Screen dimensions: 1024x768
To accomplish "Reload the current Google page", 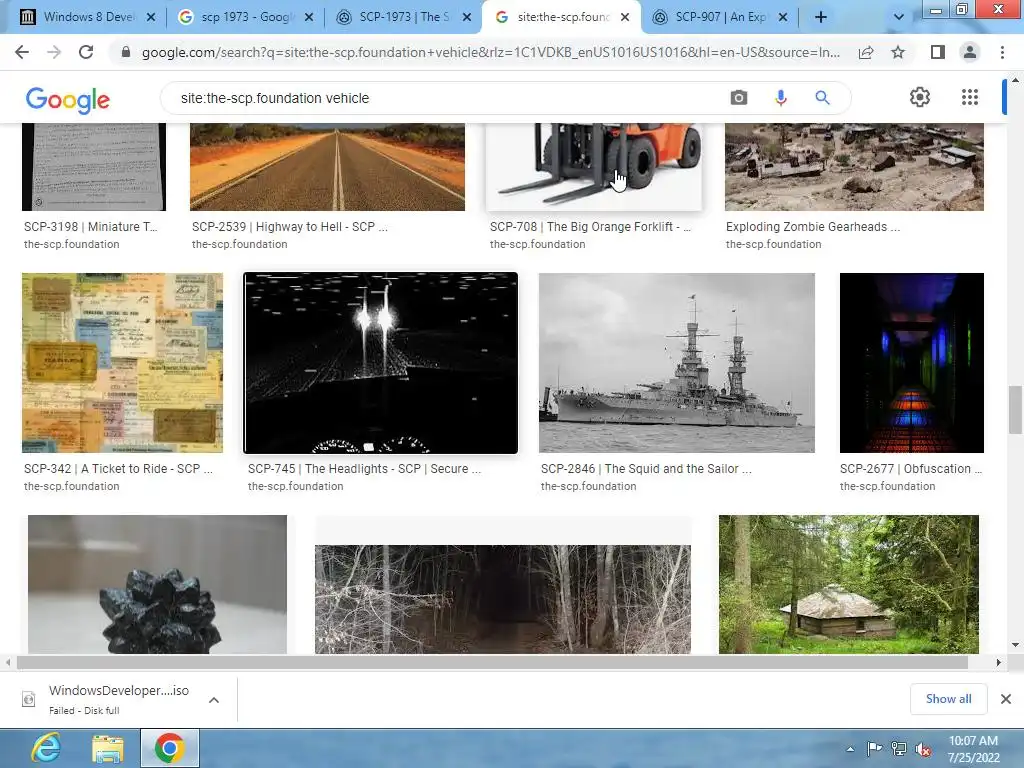I will (x=86, y=52).
